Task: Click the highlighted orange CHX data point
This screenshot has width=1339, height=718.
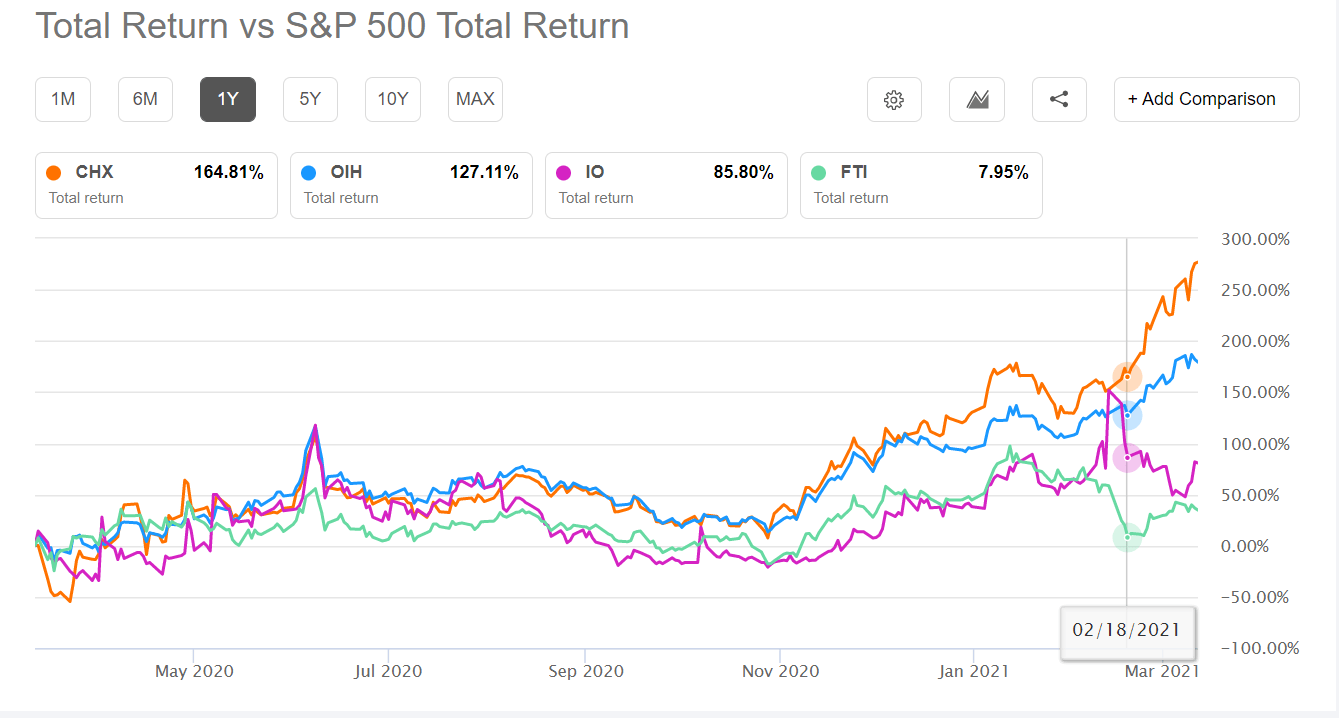Action: point(1127,377)
